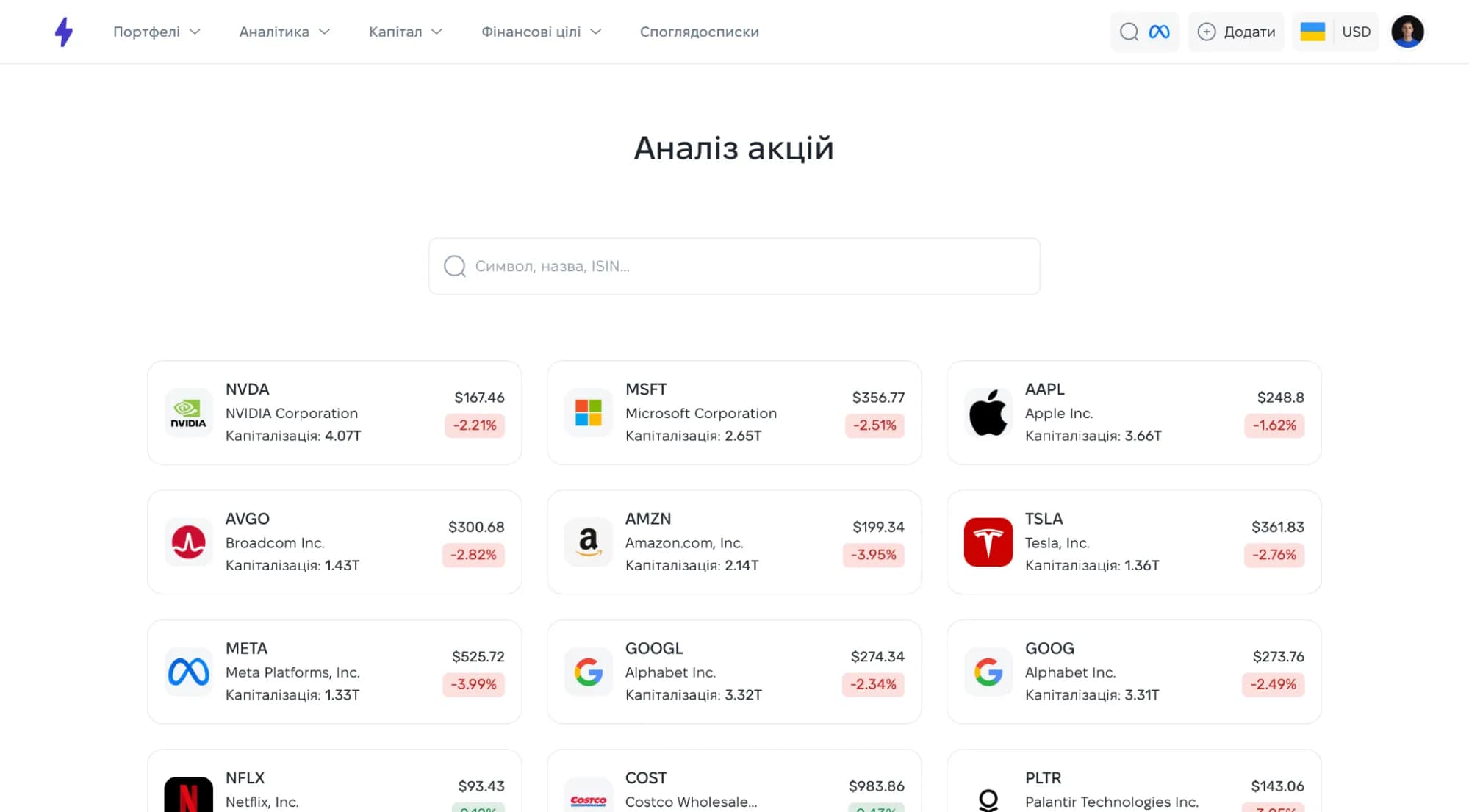This screenshot has height=812, width=1469.
Task: Go to the Споглядосписки page
Action: click(x=700, y=32)
